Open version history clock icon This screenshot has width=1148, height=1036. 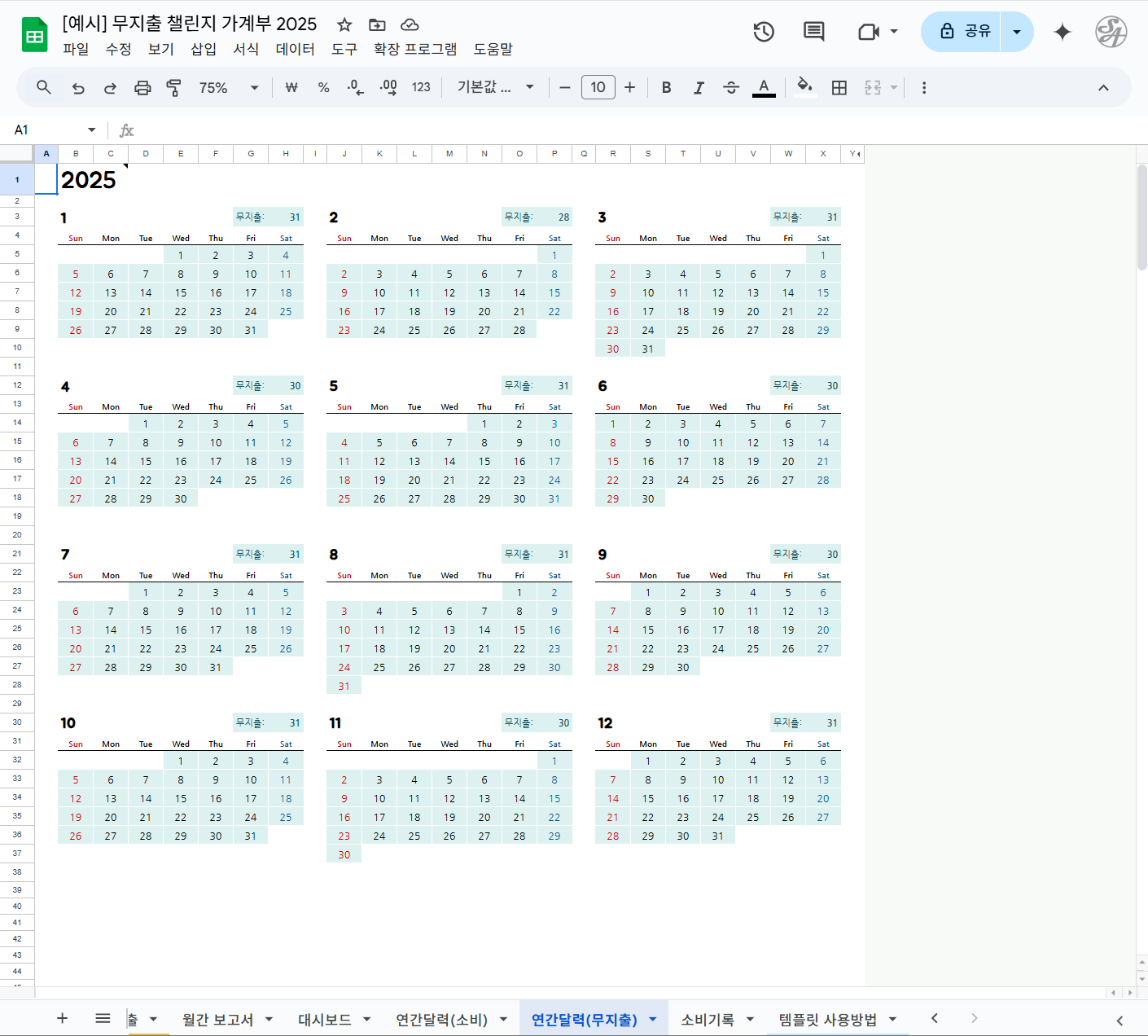763,32
